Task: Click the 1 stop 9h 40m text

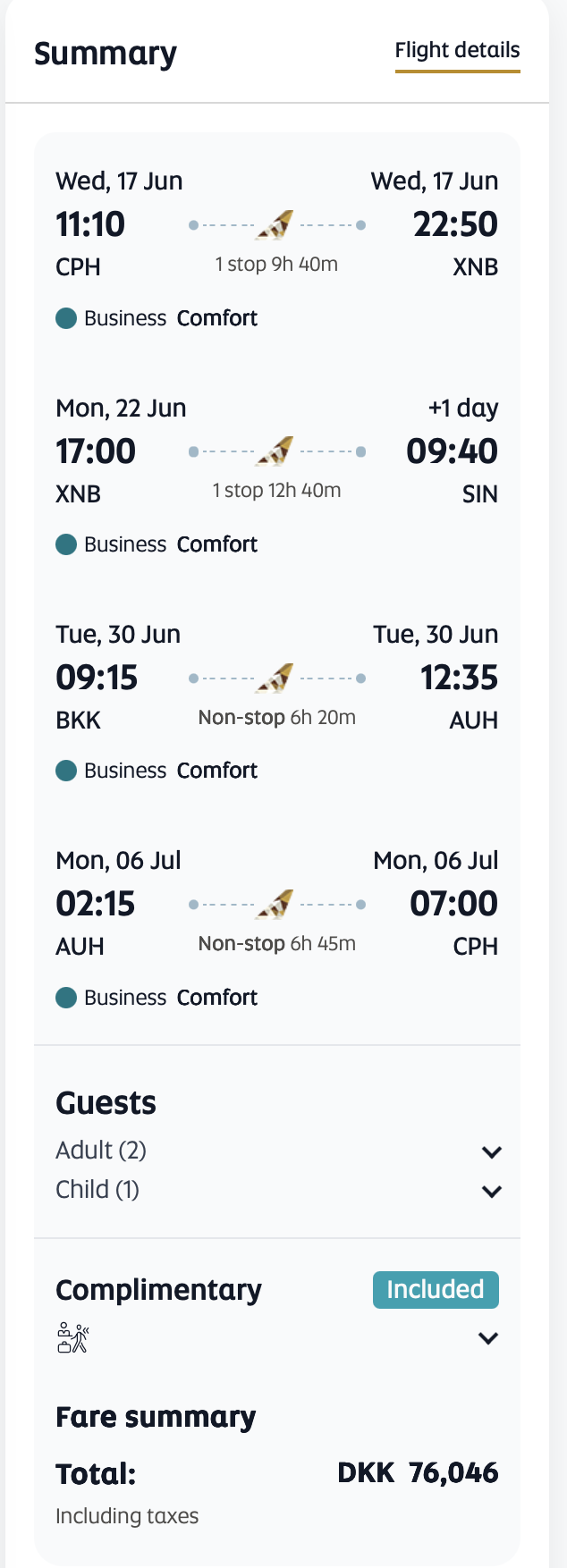Action: 276,265
